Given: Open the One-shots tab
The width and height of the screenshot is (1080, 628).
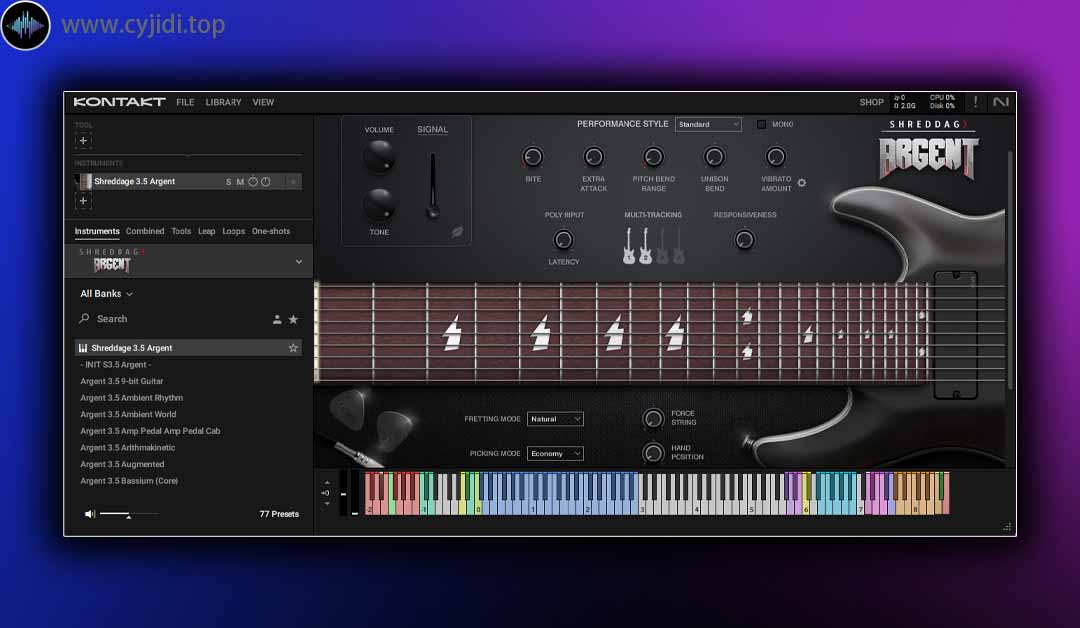Looking at the screenshot, I should pos(271,231).
